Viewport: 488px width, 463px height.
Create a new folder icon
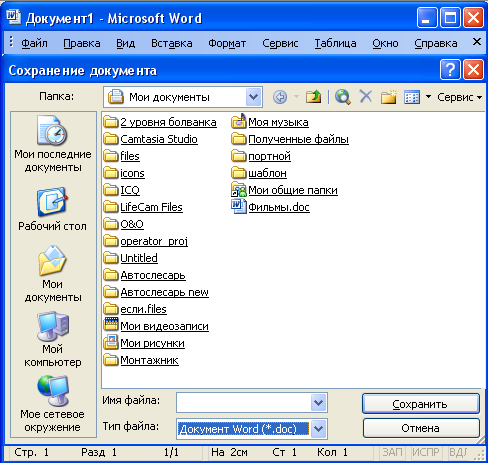(x=389, y=97)
